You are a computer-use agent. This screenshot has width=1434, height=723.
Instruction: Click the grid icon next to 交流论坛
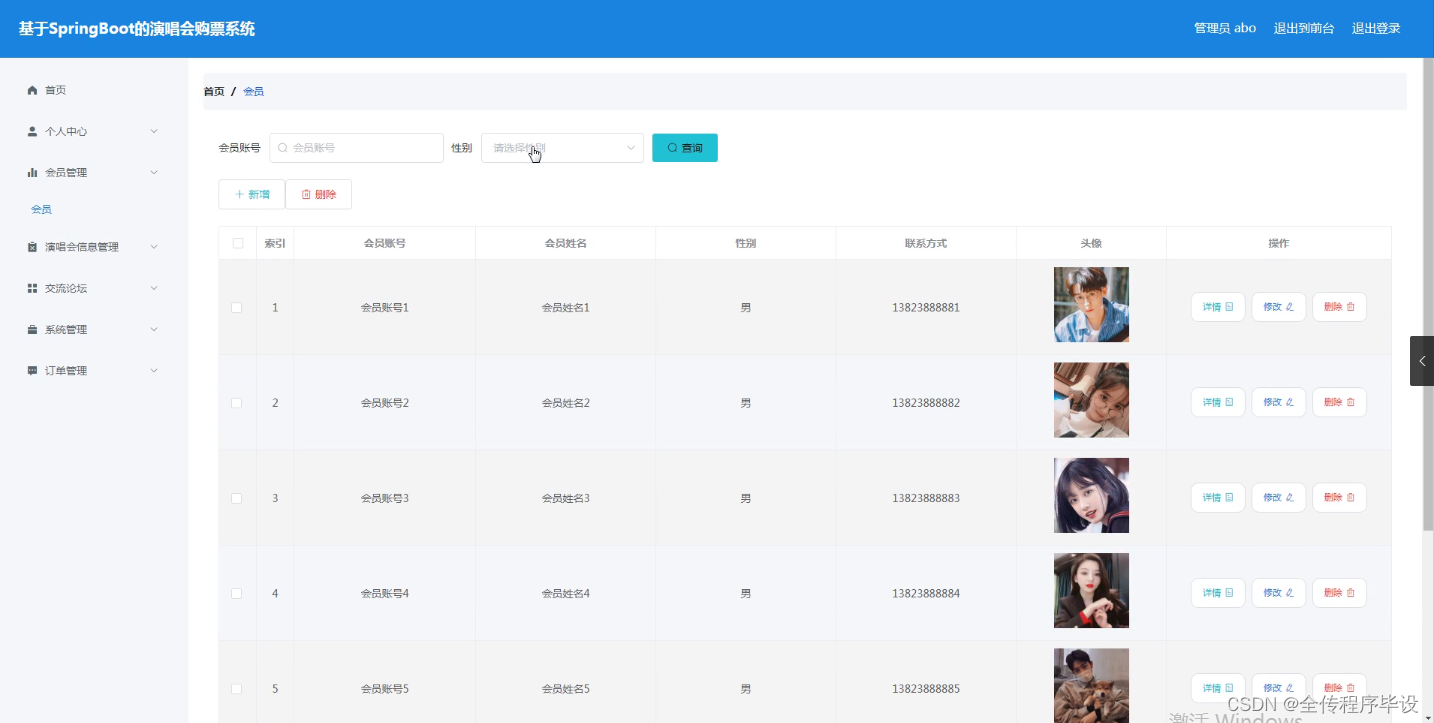(x=31, y=287)
